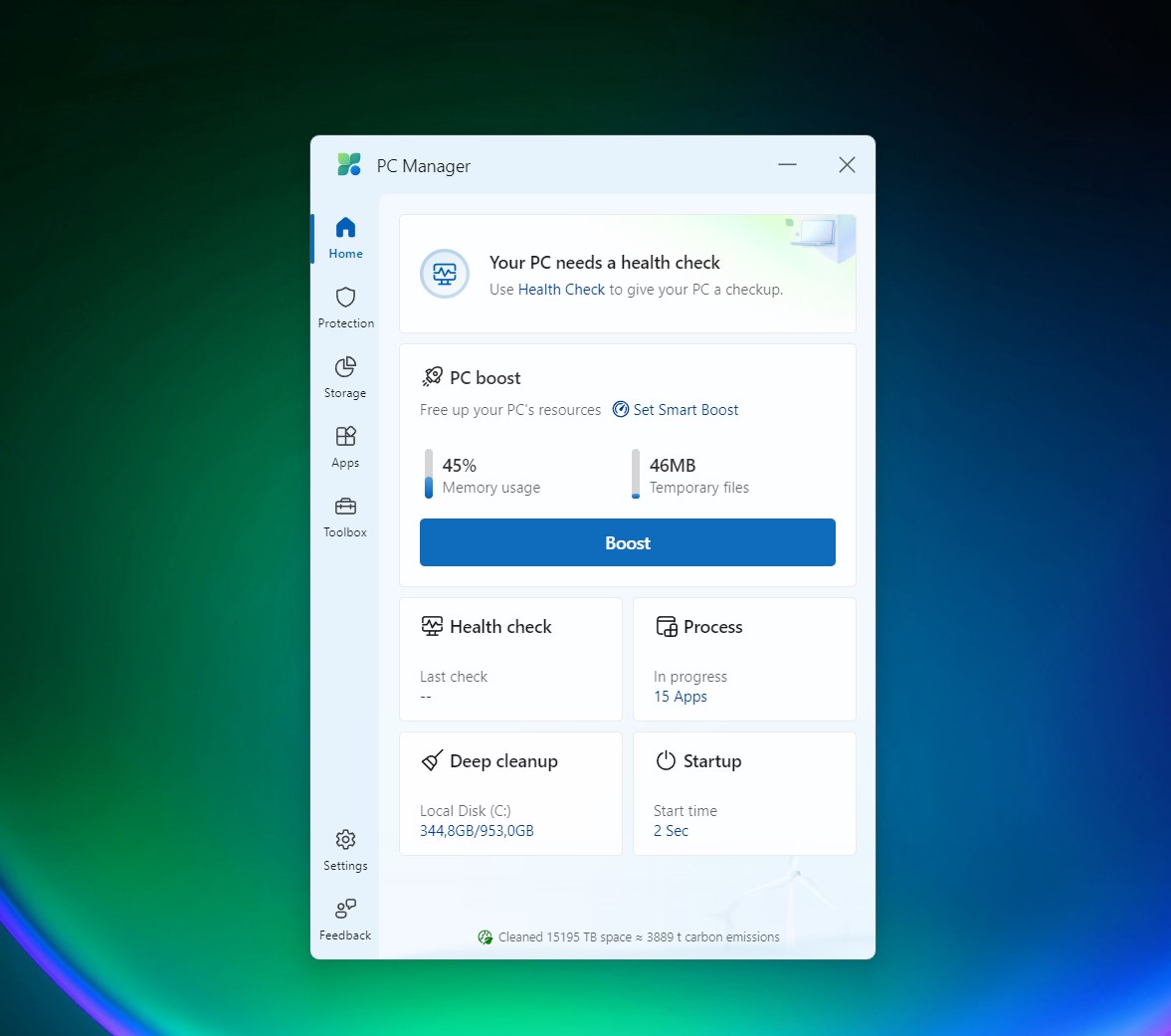Click the 344,8GB/953,0GB disk usage link
This screenshot has height=1036, width=1171.
point(477,831)
